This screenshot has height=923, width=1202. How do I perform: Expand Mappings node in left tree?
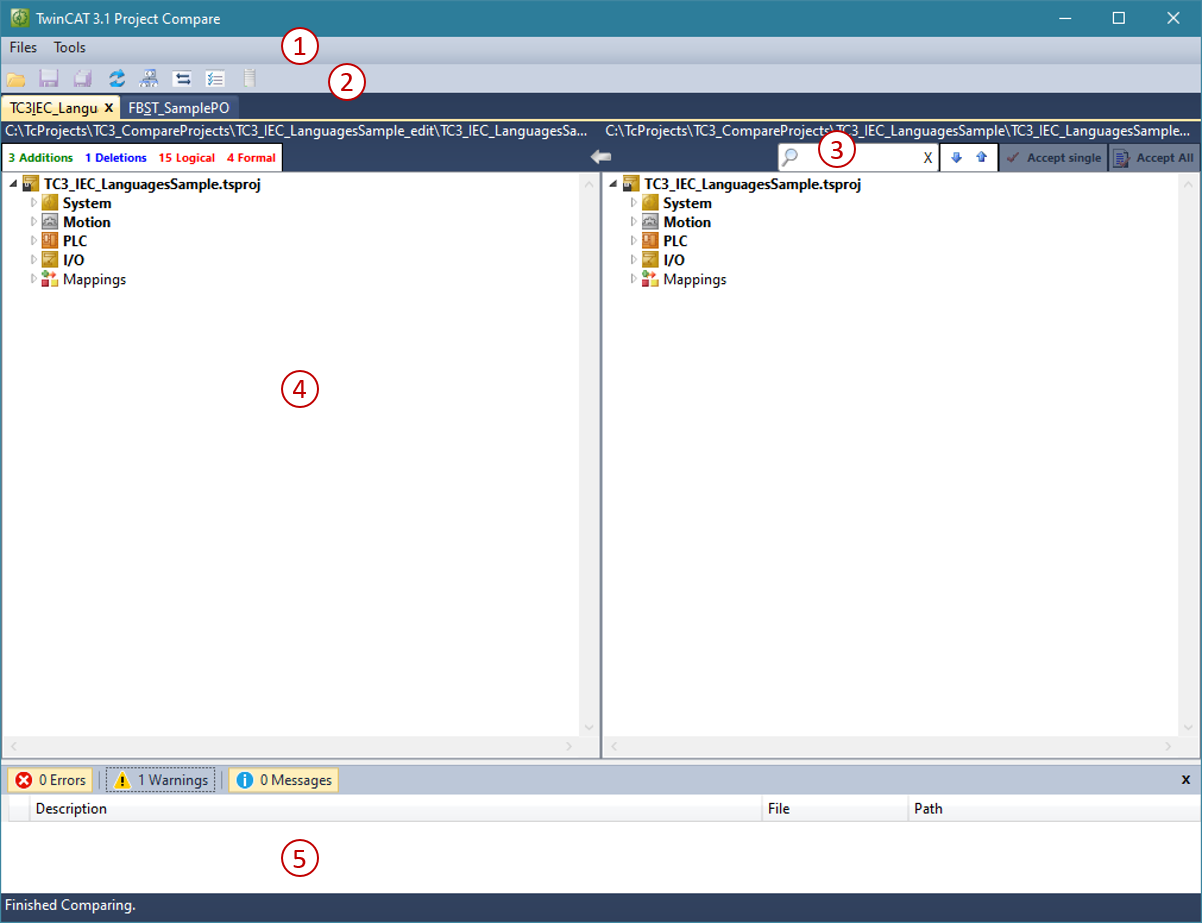pos(33,279)
